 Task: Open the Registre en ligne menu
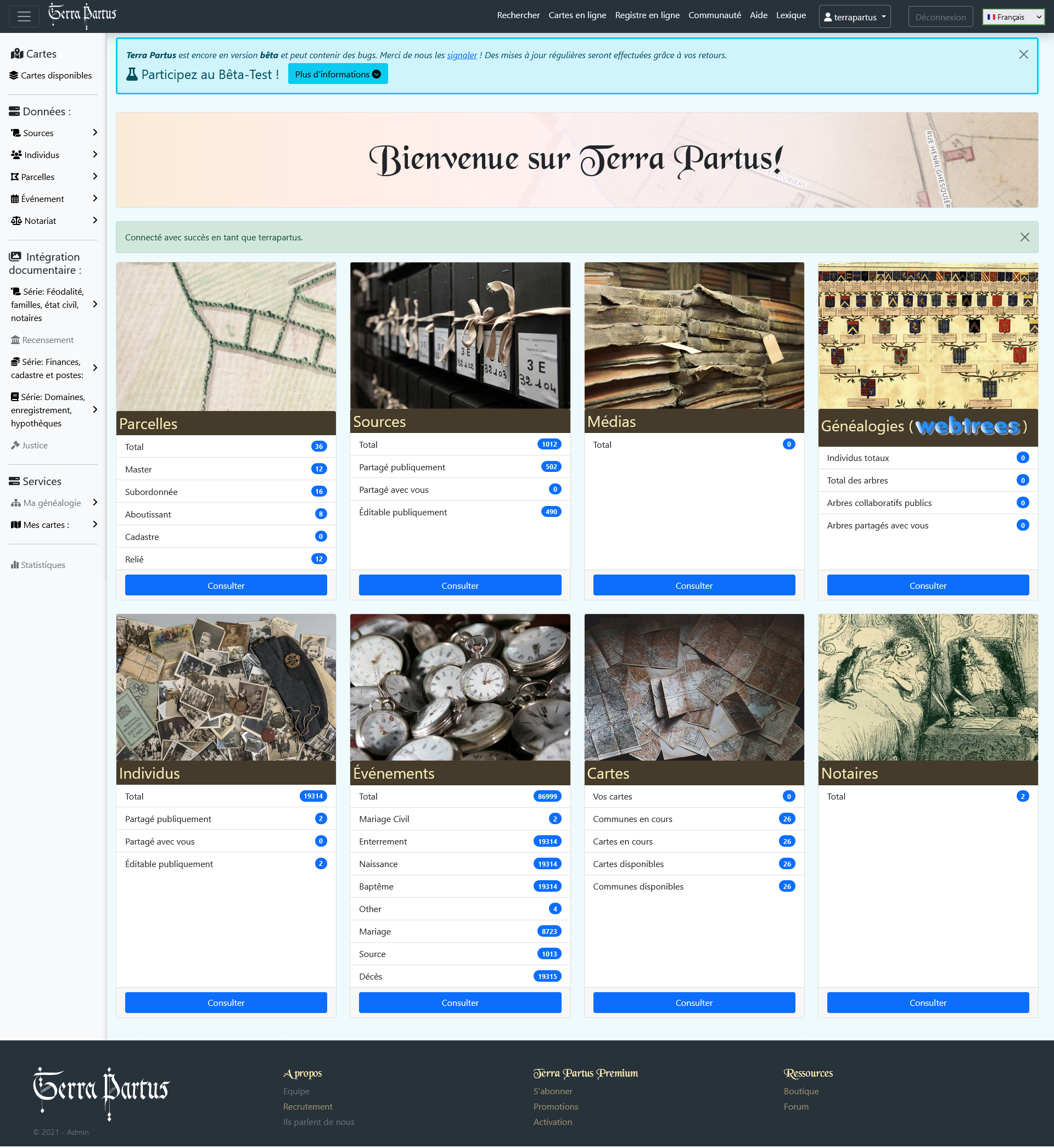point(647,15)
